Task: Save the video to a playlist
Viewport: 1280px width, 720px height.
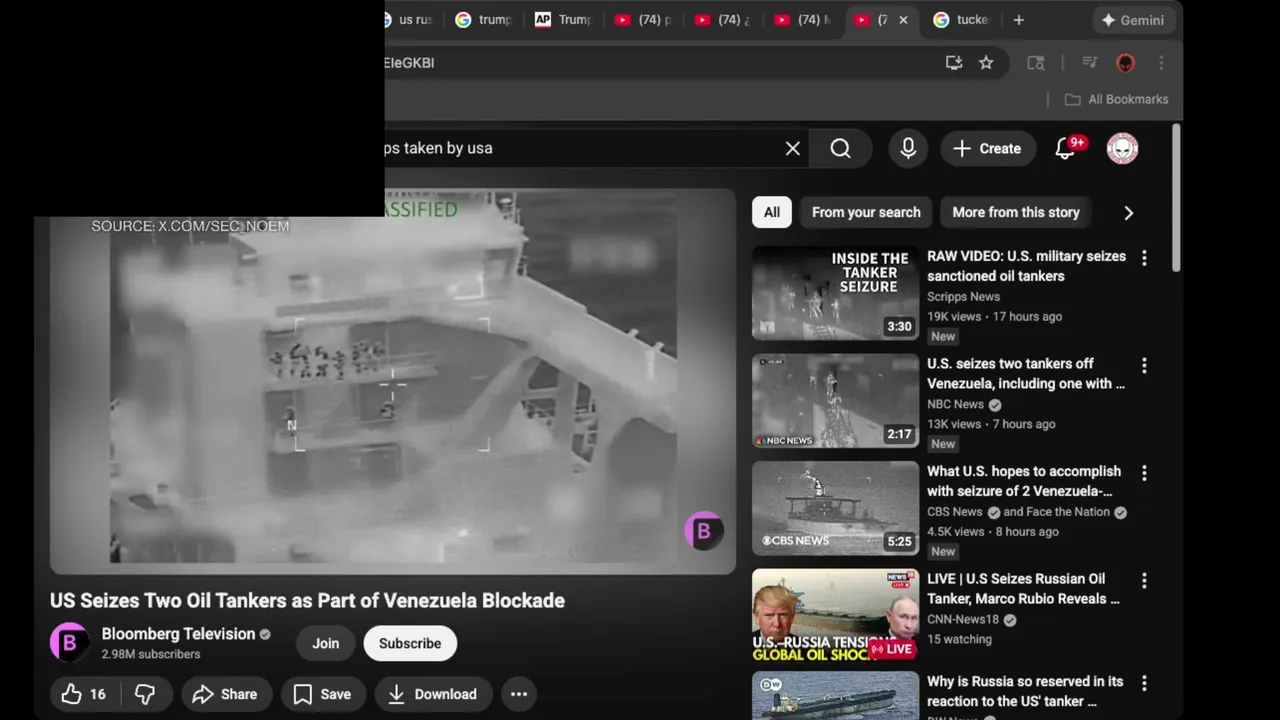Action: 323,694
